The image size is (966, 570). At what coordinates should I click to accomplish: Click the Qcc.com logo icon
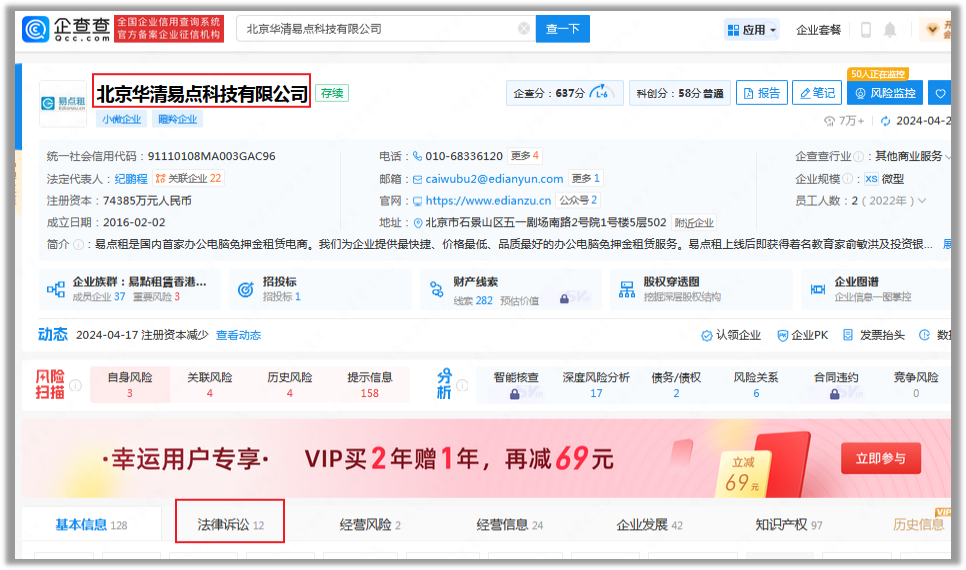click(x=35, y=29)
